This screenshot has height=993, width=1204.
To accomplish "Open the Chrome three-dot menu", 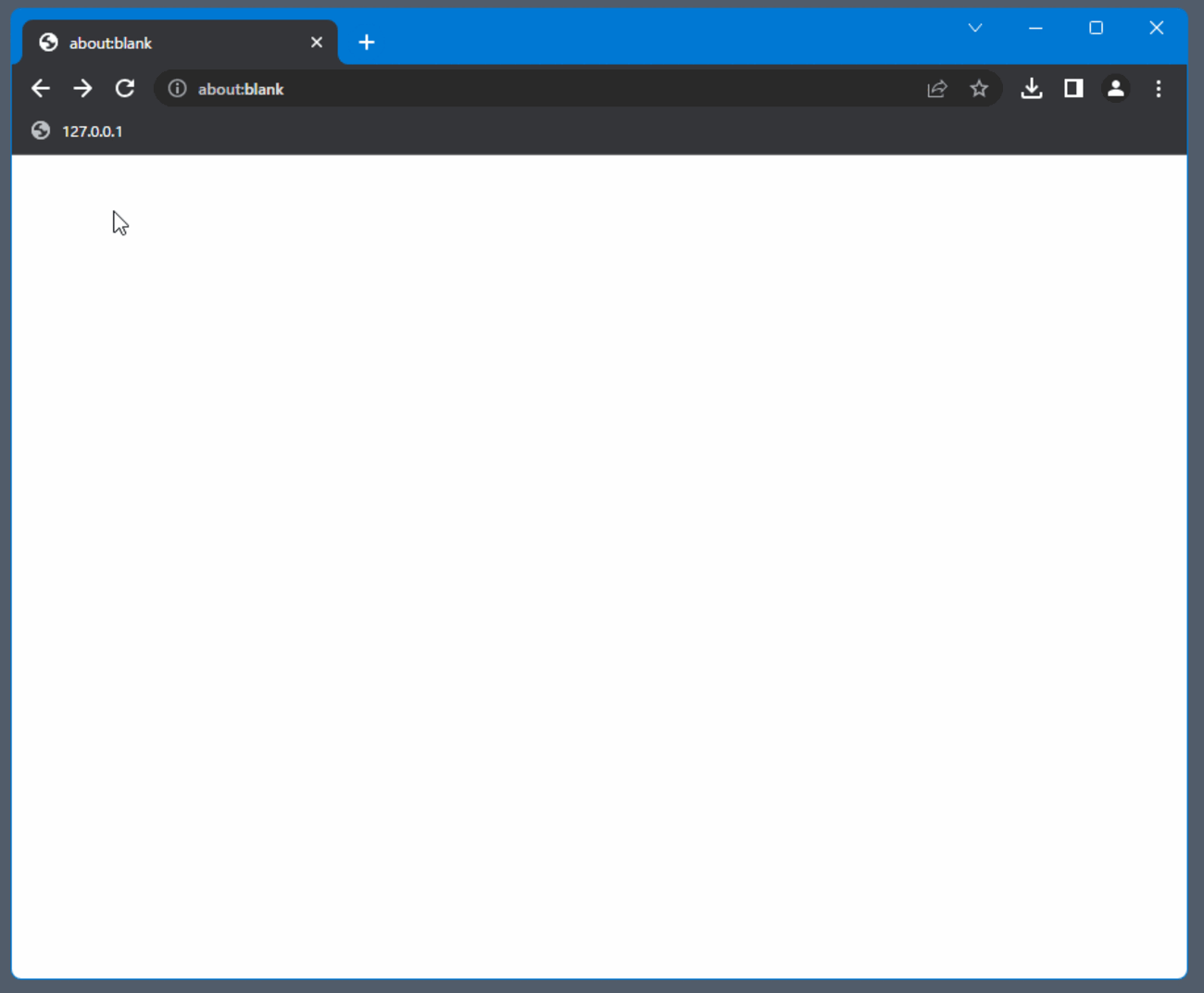I will pyautogui.click(x=1159, y=89).
